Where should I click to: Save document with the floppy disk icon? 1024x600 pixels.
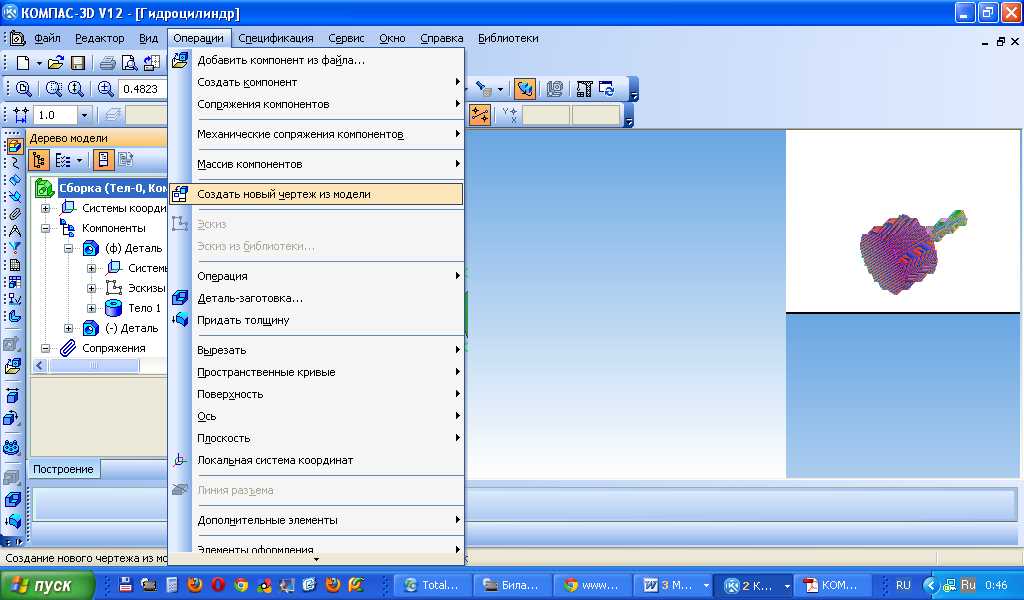click(x=78, y=63)
